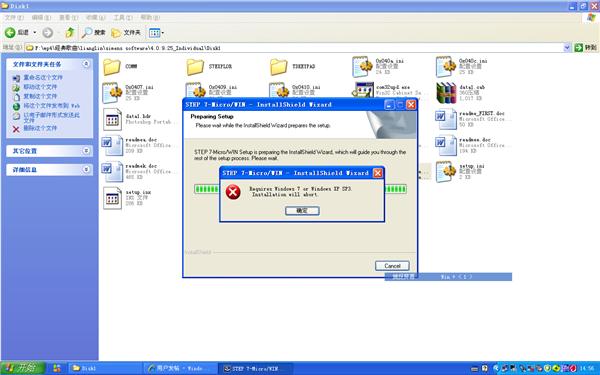Click the green Go (转到) button
This screenshot has height=375, width=600.
585,47
